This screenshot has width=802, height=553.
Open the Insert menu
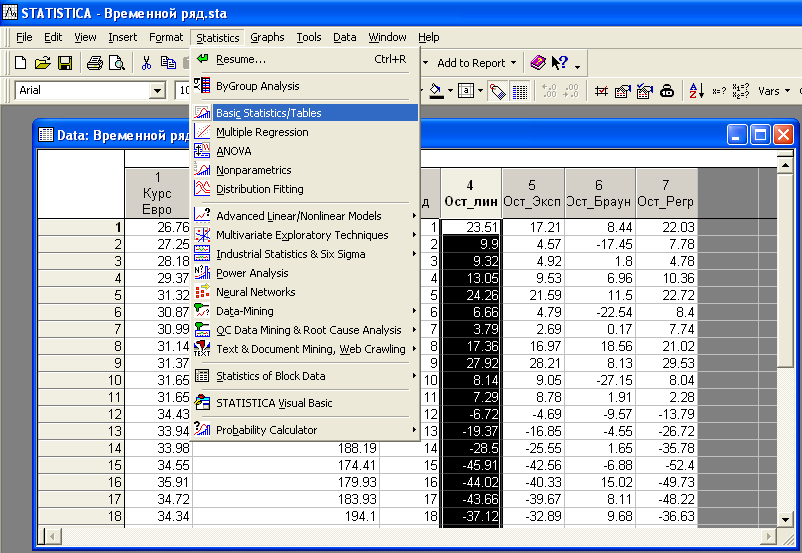pyautogui.click(x=122, y=37)
